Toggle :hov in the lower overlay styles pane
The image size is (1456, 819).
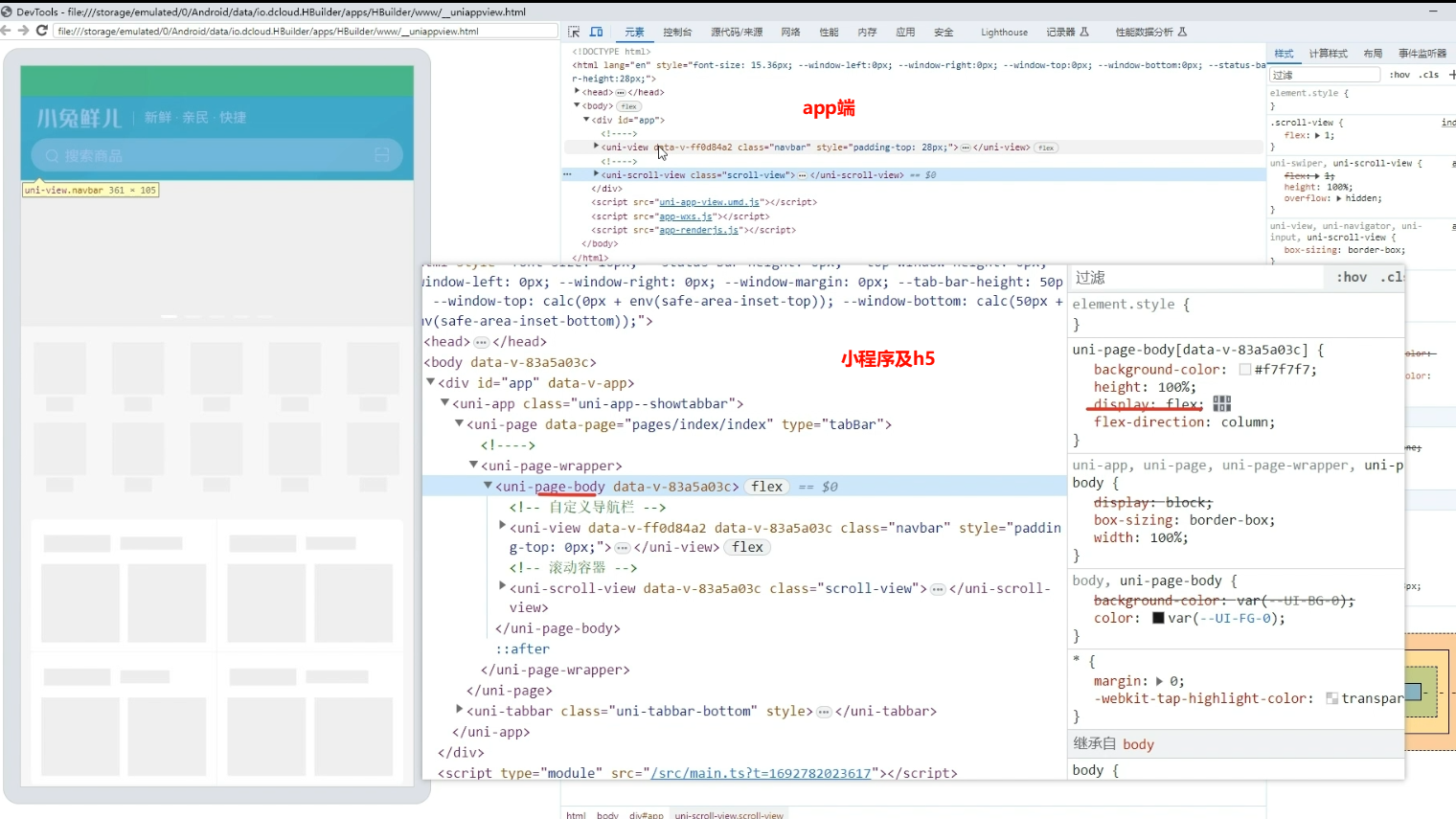1352,277
